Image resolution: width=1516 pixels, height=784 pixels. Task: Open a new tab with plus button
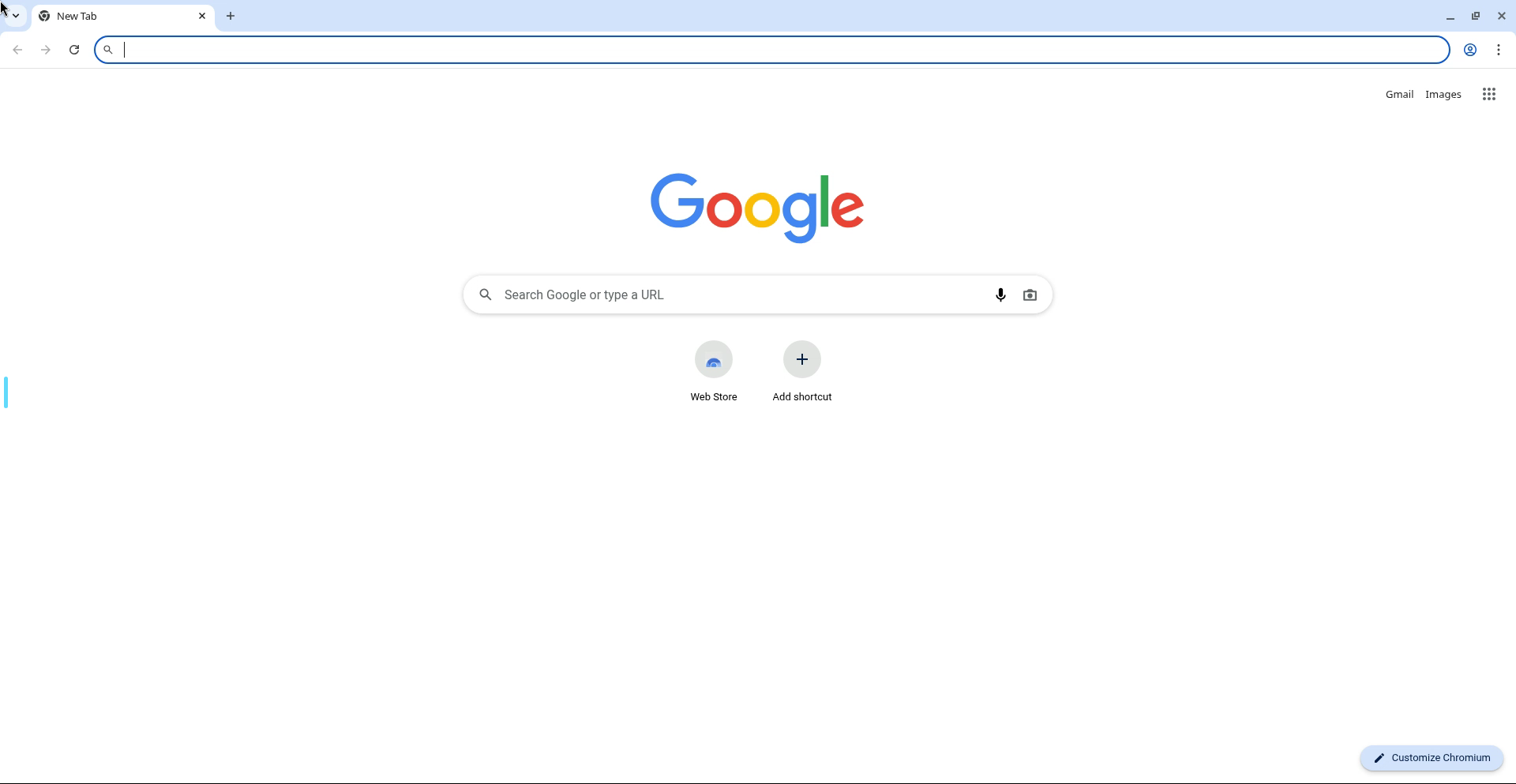coord(231,16)
